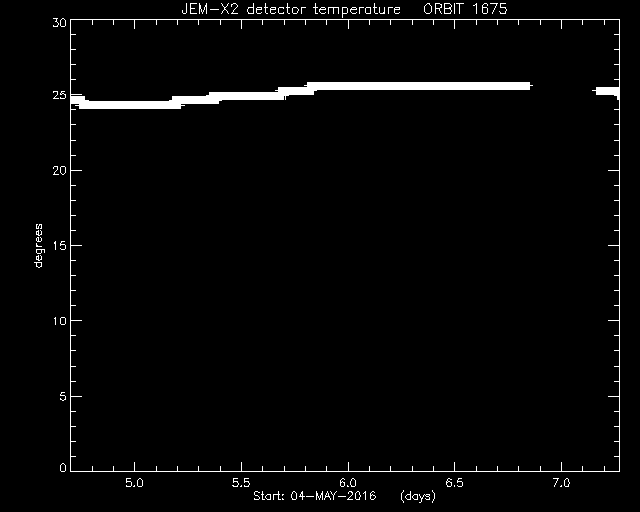Click the x-axis tick label 7.0
This screenshot has height=512, width=640.
(x=561, y=483)
